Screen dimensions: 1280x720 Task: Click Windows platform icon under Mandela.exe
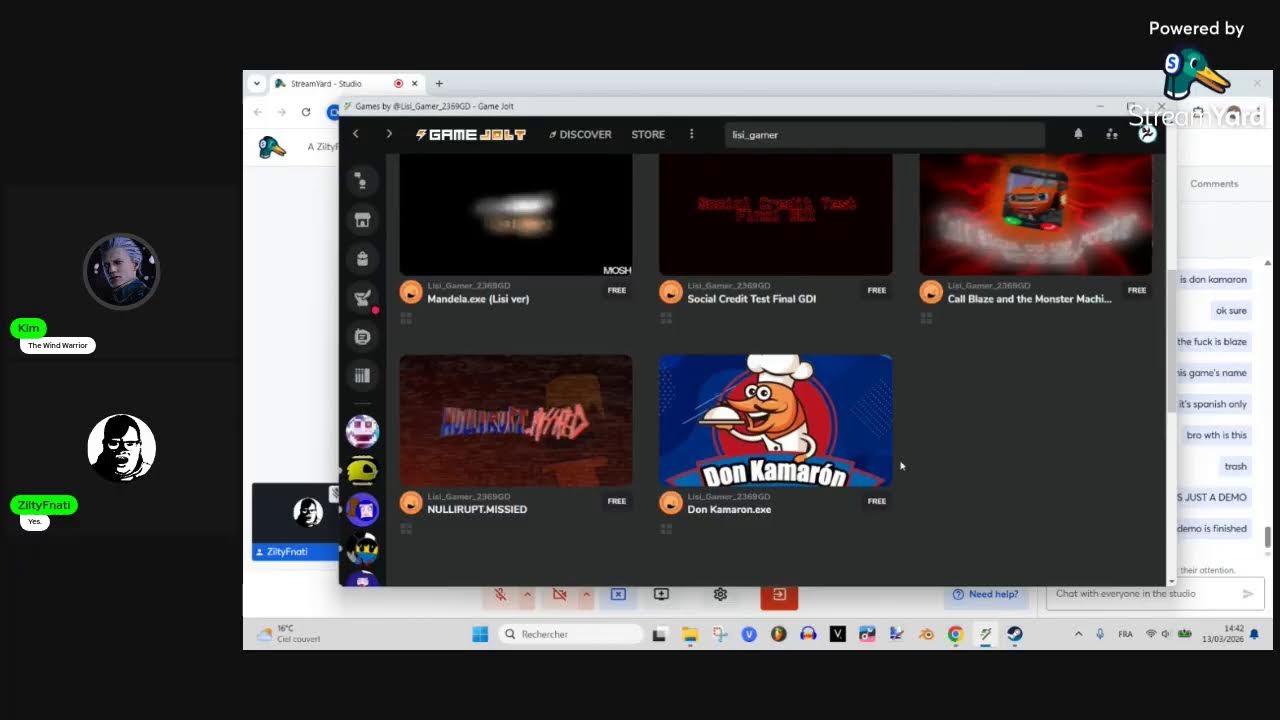coord(406,318)
